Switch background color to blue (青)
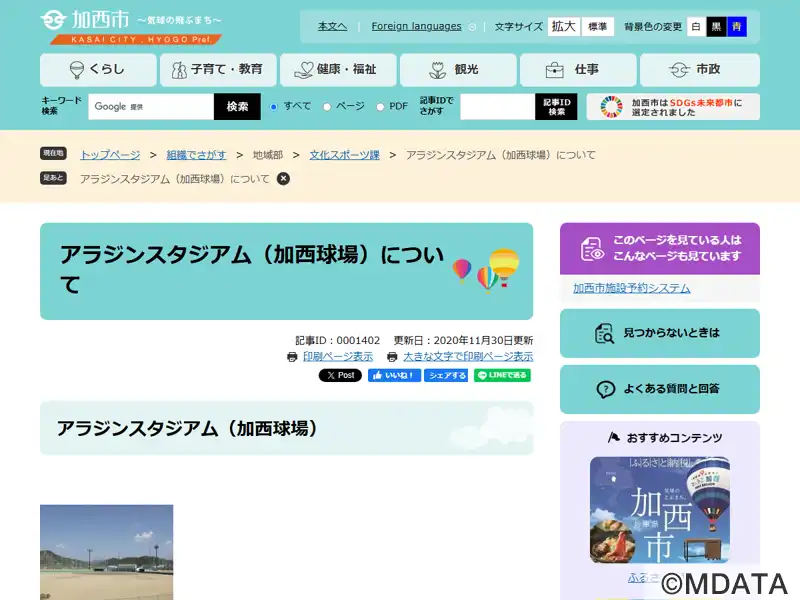The image size is (800, 600). [x=737, y=27]
